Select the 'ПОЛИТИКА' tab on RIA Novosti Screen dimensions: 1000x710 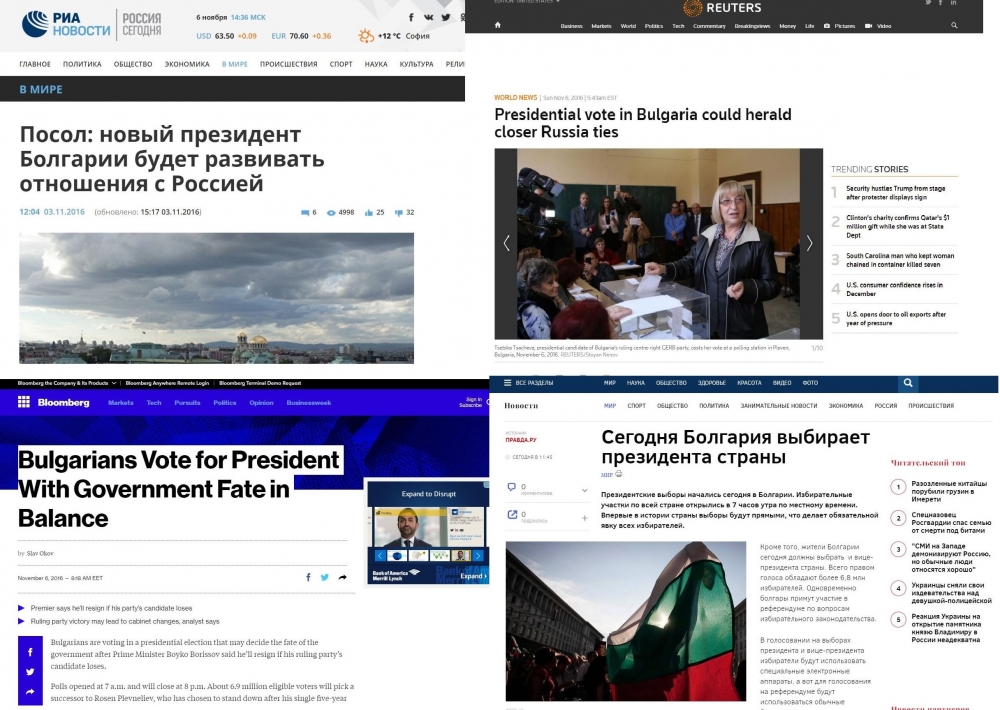coord(82,64)
